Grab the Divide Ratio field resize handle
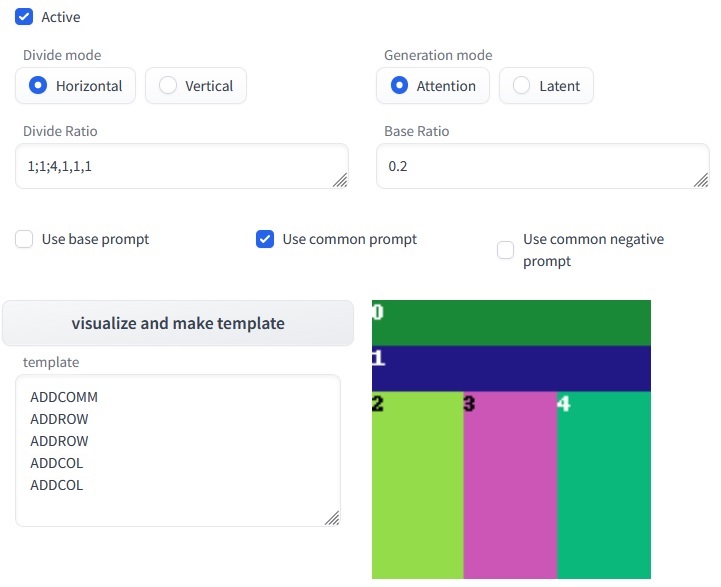 [x=340, y=180]
